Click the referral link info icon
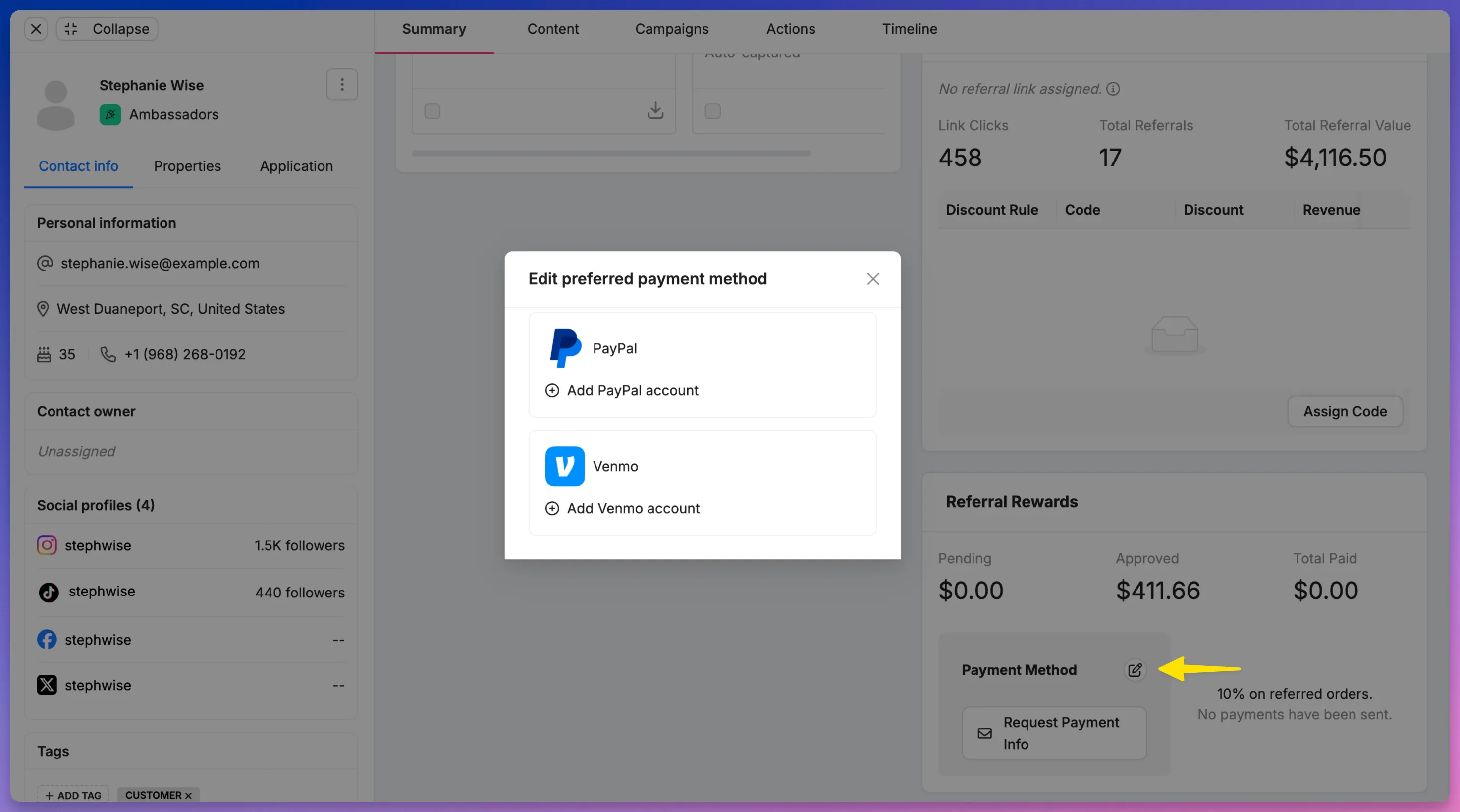The height and width of the screenshot is (812, 1460). point(1113,89)
